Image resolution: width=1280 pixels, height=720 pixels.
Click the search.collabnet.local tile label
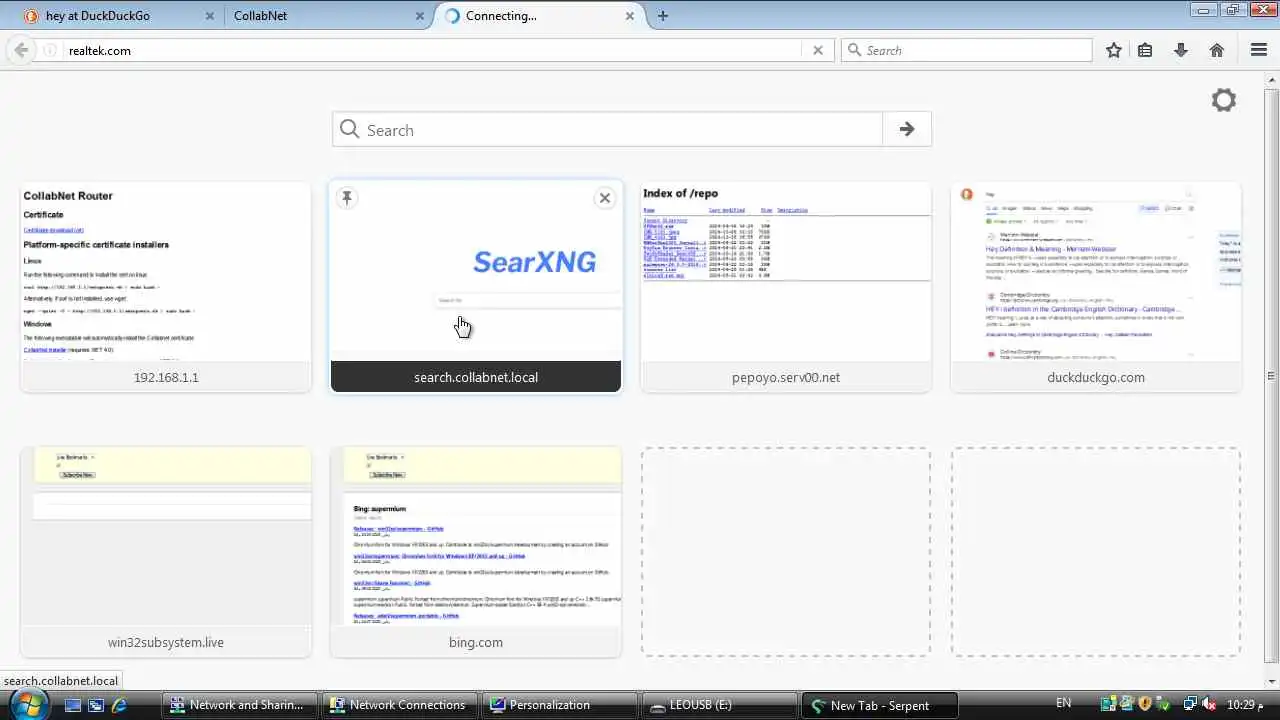(x=476, y=377)
